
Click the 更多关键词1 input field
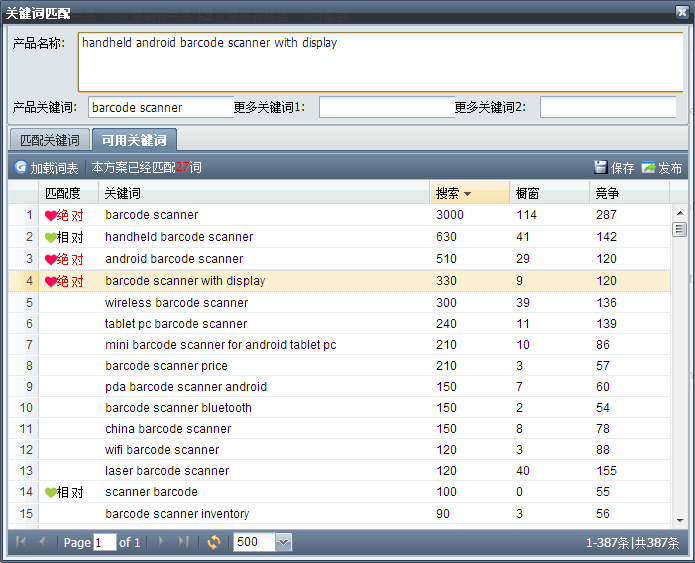pos(386,107)
